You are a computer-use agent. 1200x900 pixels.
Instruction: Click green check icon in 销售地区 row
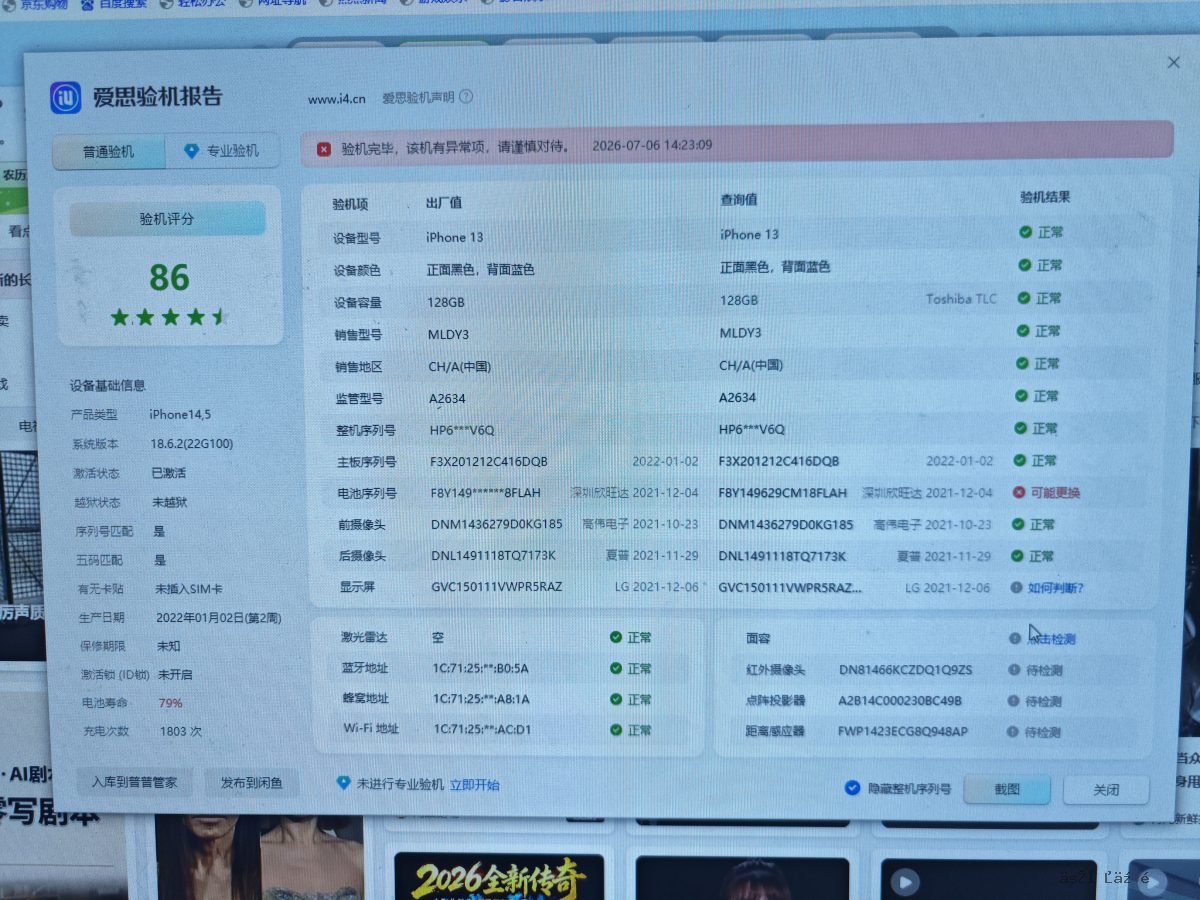coord(1023,363)
